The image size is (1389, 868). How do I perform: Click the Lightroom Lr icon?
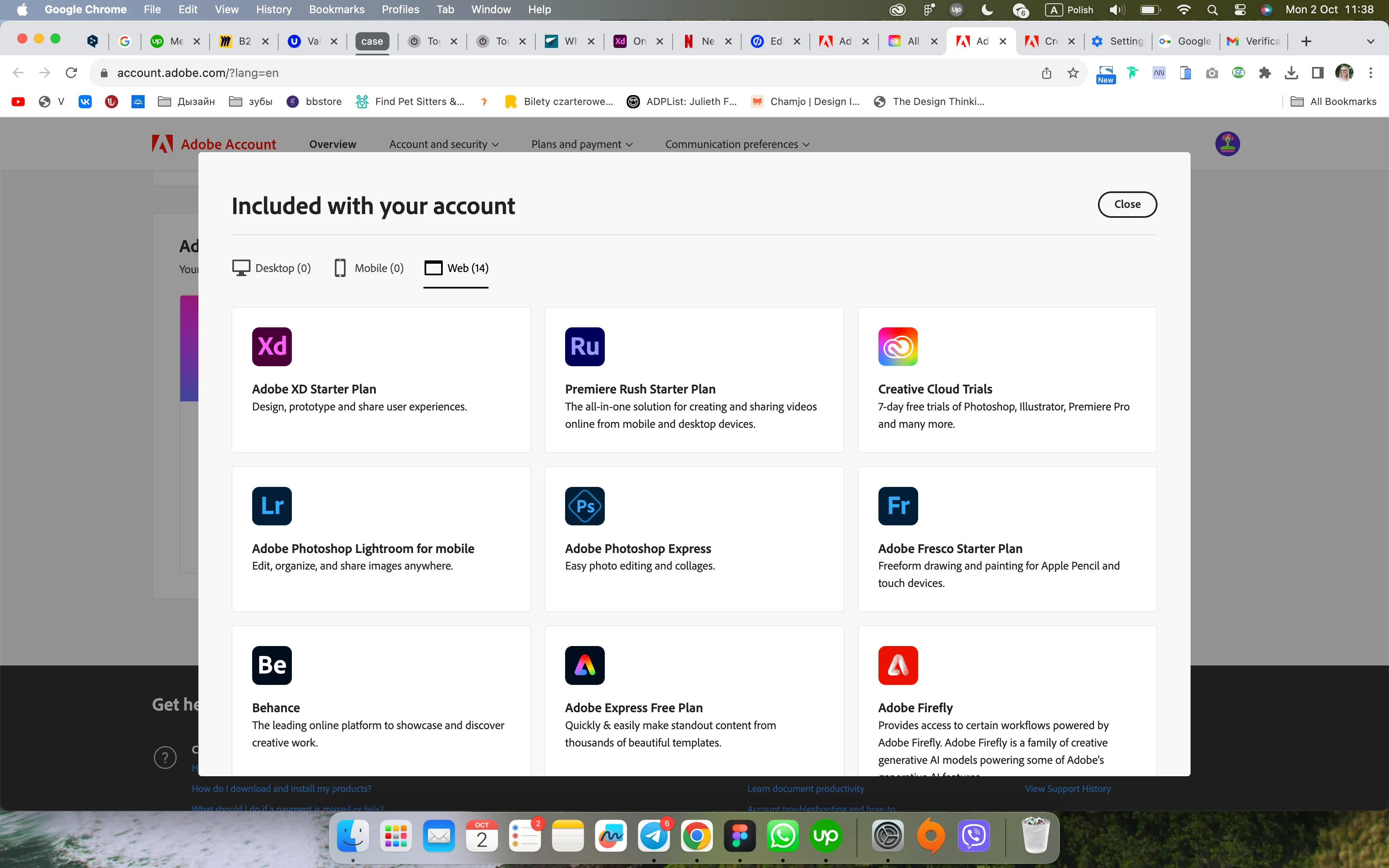point(272,506)
